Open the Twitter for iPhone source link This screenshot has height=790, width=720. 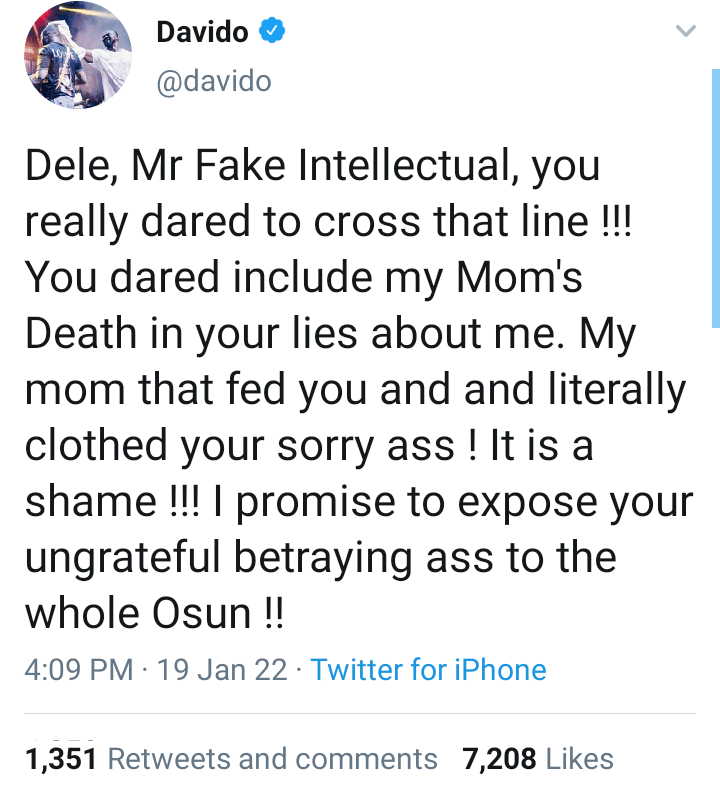[428, 669]
